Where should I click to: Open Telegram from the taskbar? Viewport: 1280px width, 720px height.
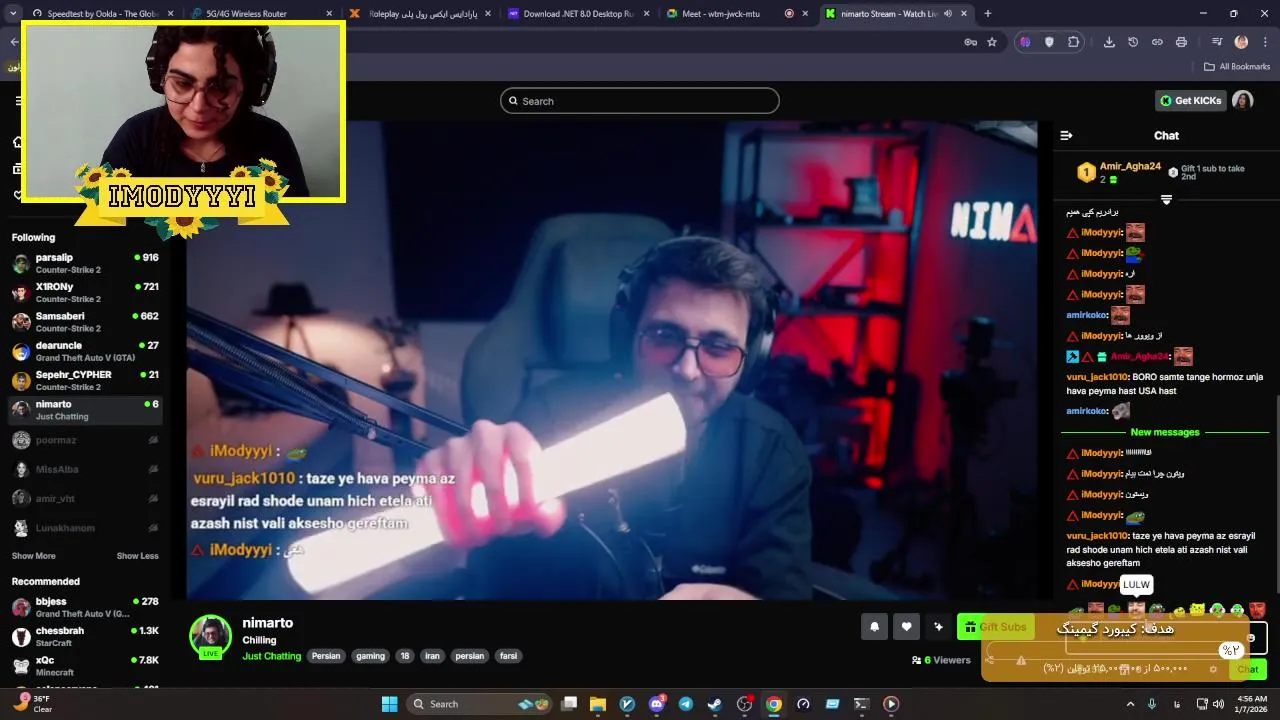pyautogui.click(x=685, y=704)
